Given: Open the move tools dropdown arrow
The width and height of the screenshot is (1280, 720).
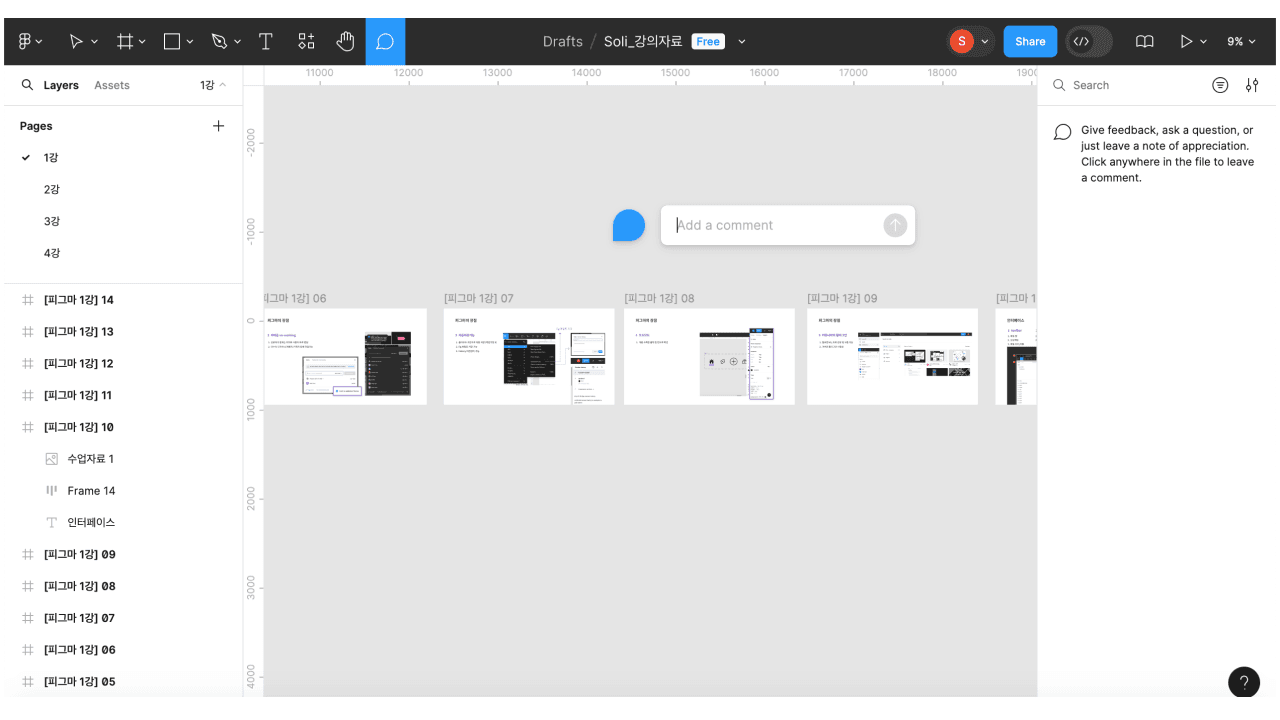Looking at the screenshot, I should click(95, 42).
